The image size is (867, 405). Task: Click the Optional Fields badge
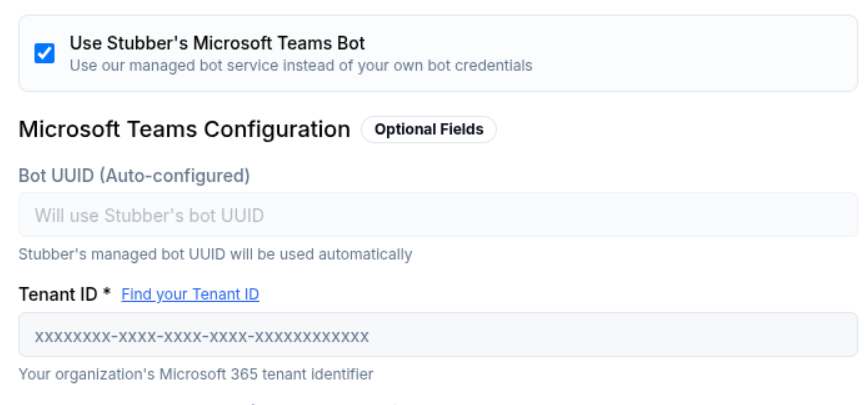[428, 130]
